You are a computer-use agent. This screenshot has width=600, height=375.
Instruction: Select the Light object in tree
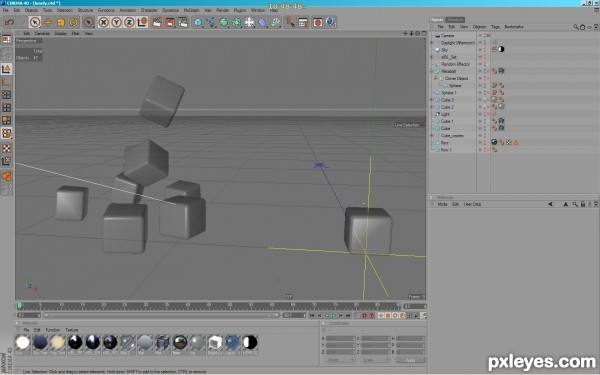(445, 114)
